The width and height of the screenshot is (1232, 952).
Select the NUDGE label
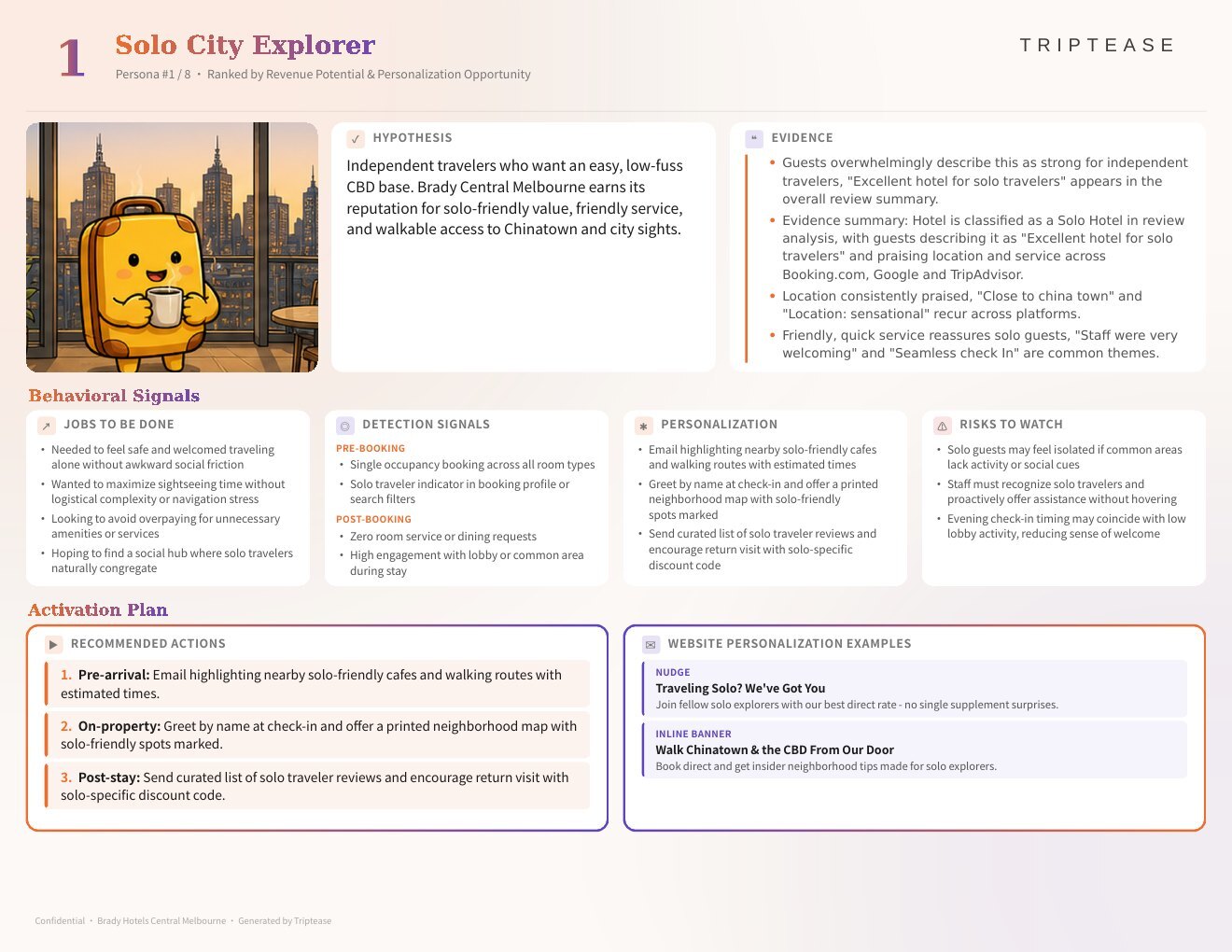[x=673, y=673]
